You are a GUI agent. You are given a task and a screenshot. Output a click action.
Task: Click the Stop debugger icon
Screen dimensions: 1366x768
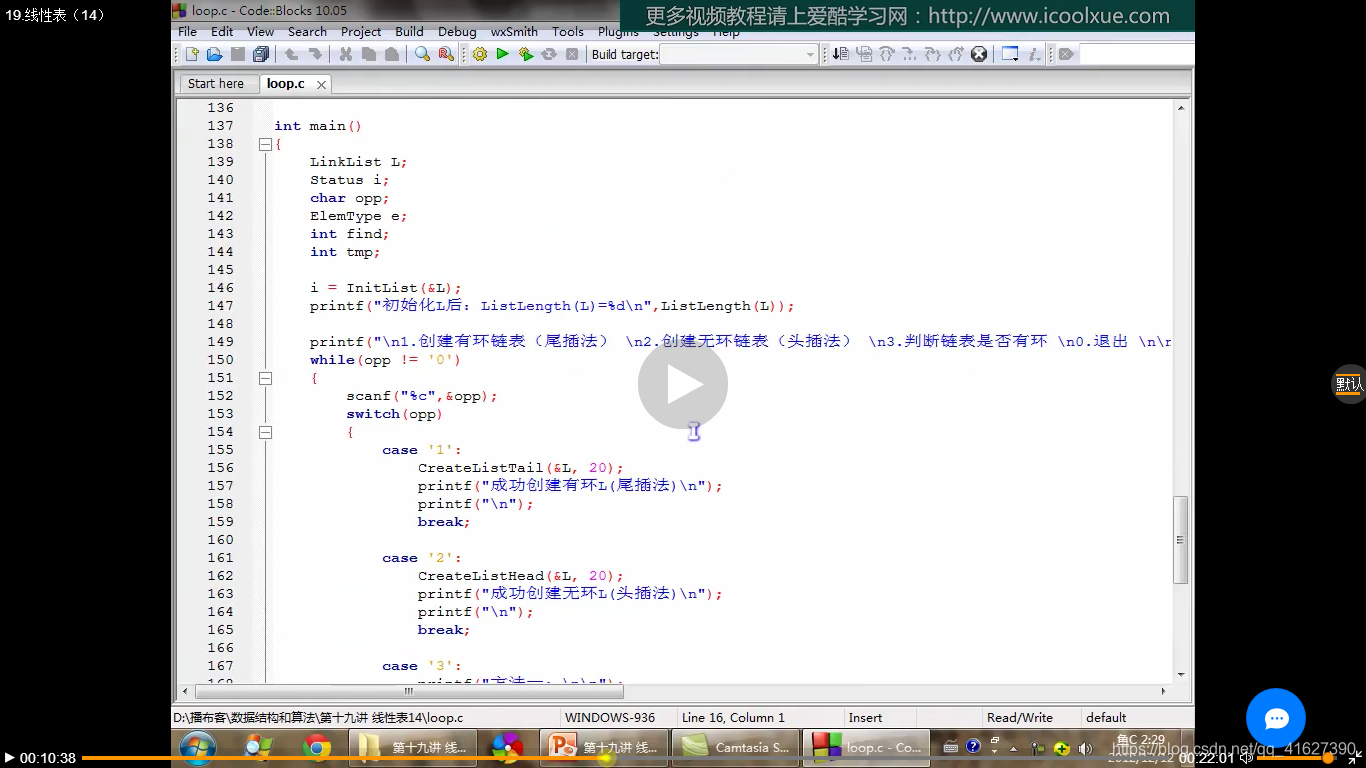pyautogui.click(x=979, y=54)
